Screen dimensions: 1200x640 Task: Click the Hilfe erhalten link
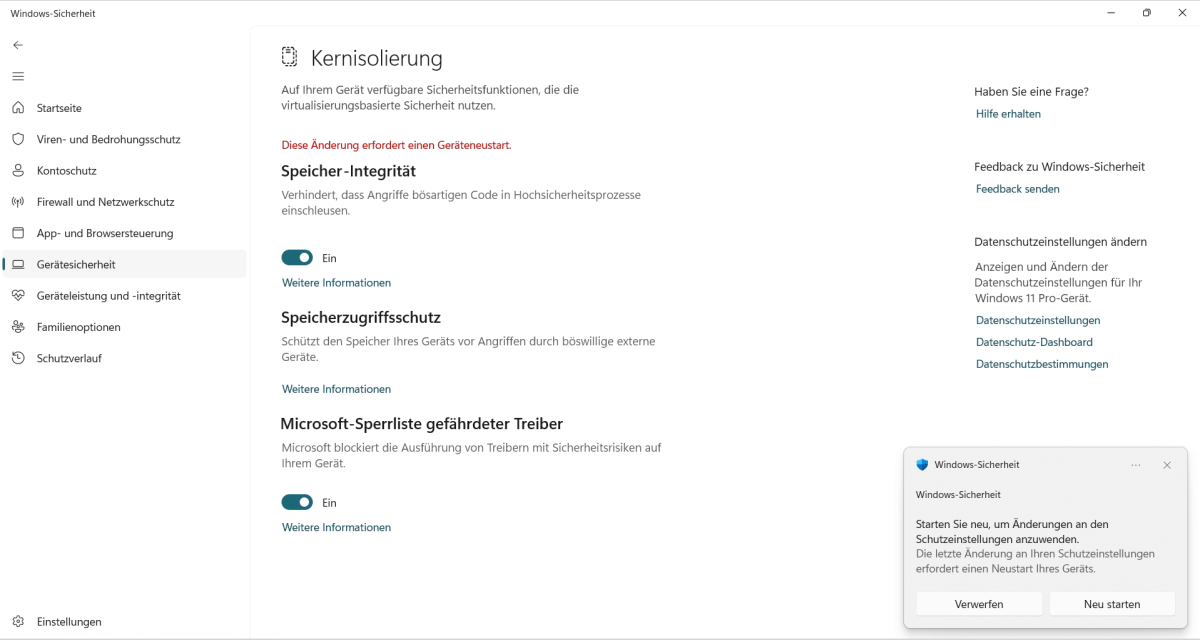(1008, 114)
